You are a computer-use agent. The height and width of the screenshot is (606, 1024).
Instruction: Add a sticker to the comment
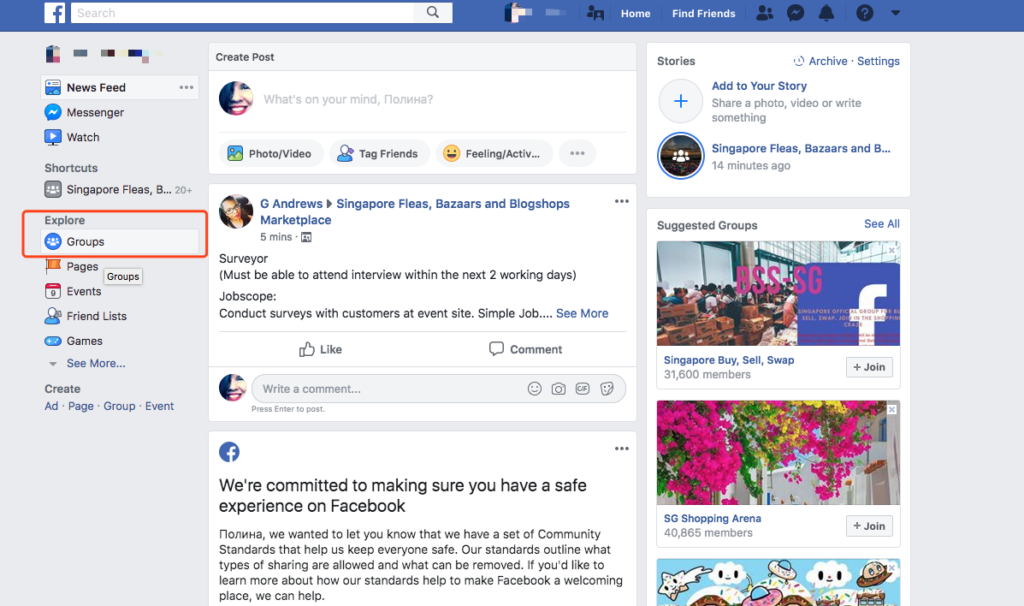(607, 389)
